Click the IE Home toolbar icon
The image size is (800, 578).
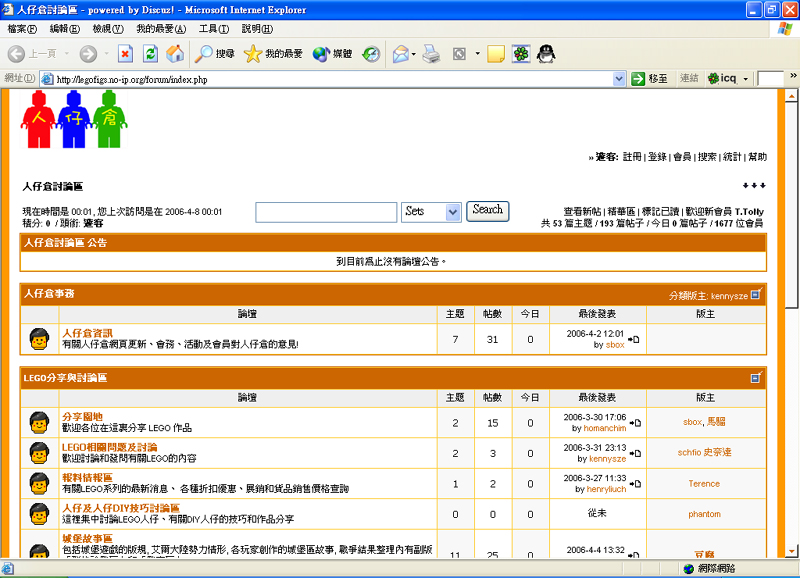coord(175,54)
